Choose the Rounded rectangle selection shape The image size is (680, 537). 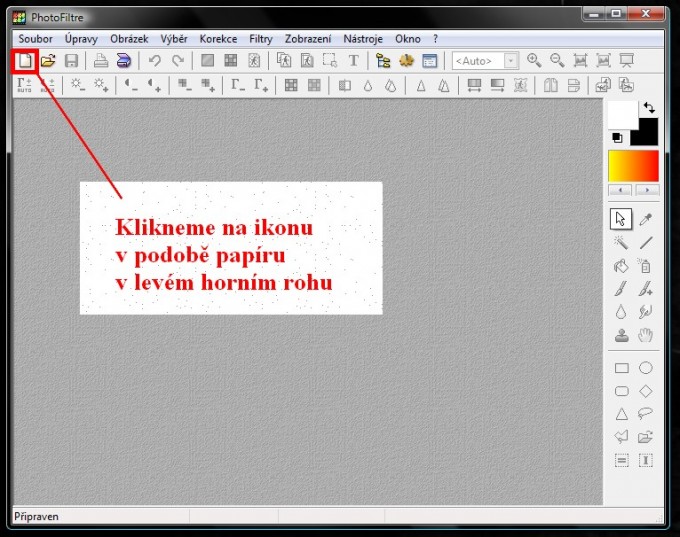(x=621, y=391)
